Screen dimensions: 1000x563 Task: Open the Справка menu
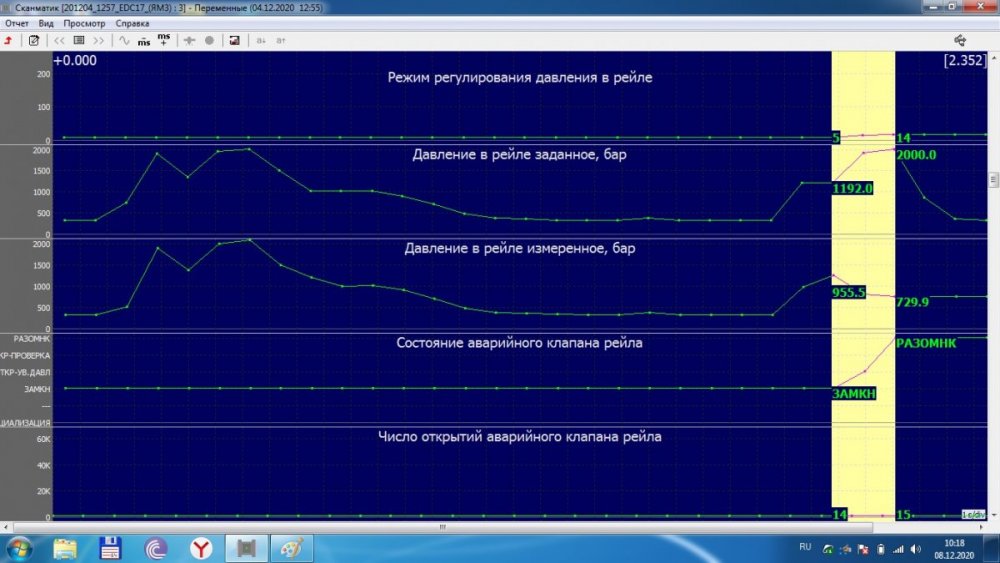[133, 23]
